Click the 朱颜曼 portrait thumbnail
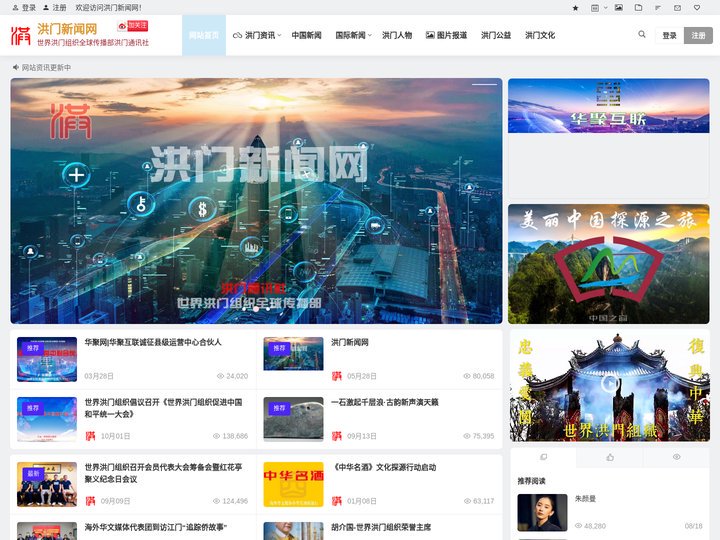 542,512
